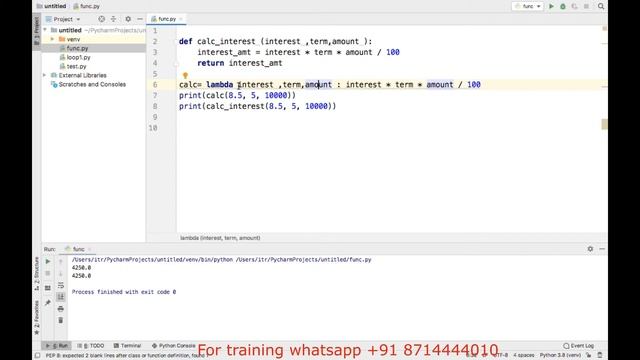Print the Run console output
The image size is (640, 360).
[x=60, y=309]
